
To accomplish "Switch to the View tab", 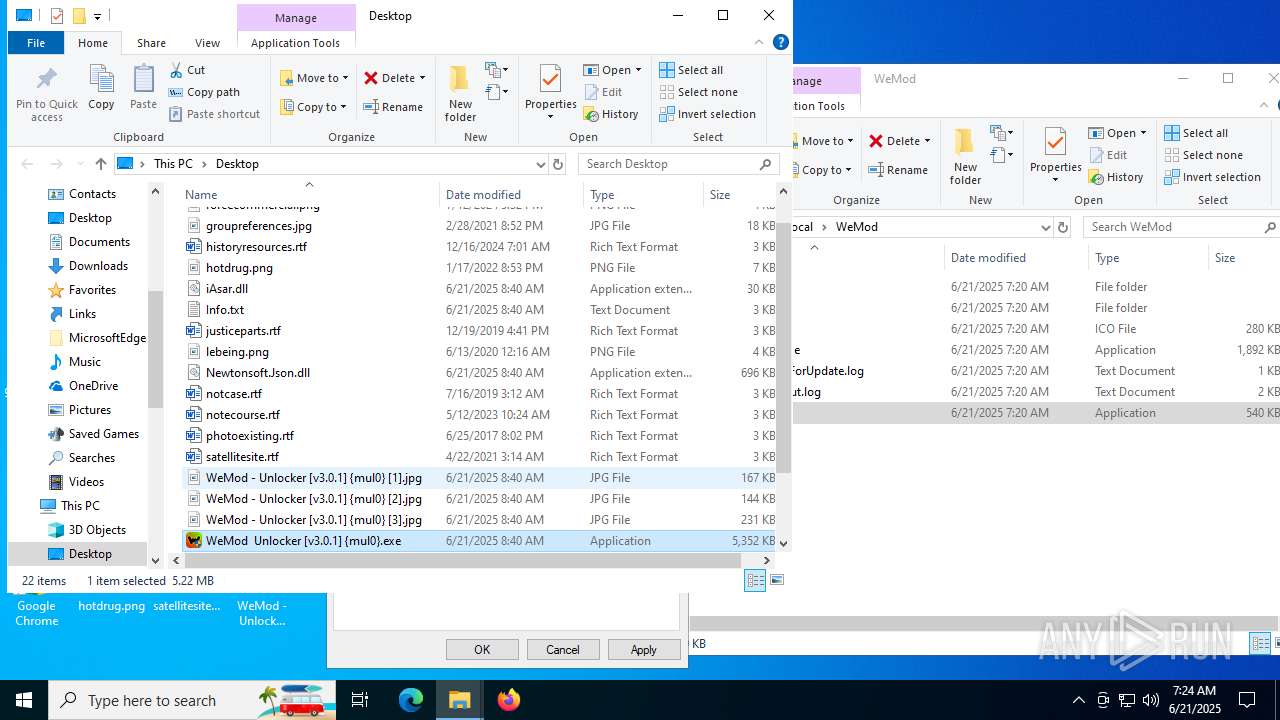I will 207,43.
